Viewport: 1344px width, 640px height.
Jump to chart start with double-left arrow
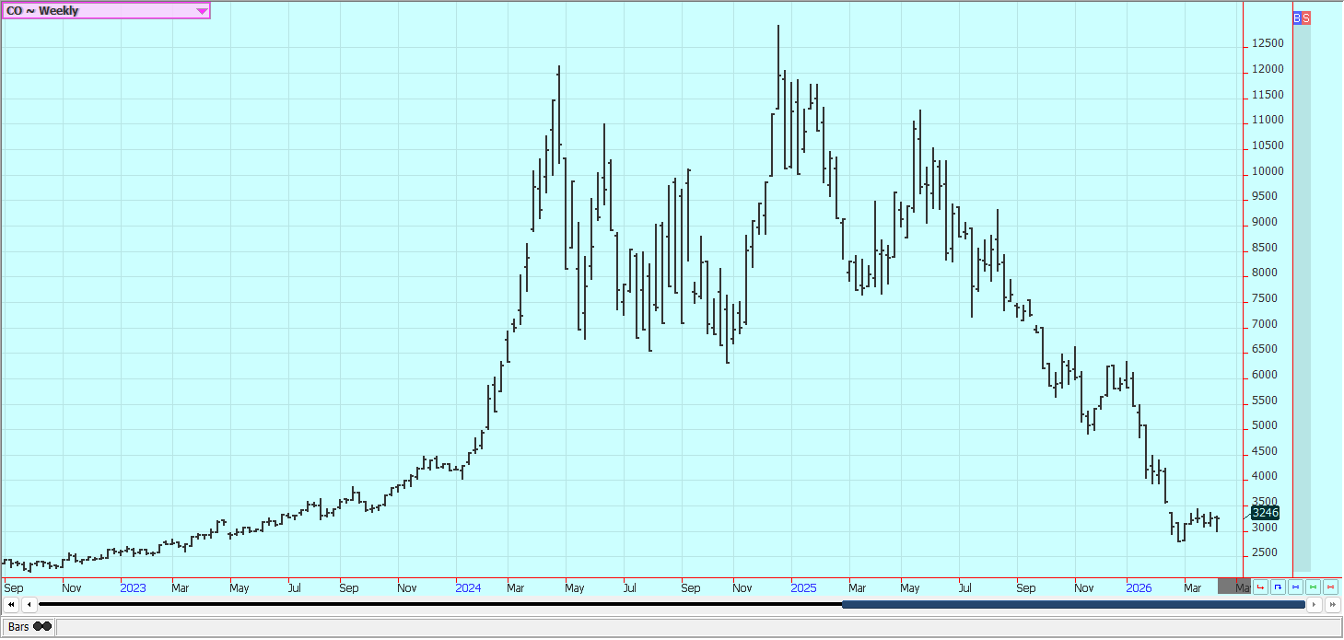pos(11,604)
